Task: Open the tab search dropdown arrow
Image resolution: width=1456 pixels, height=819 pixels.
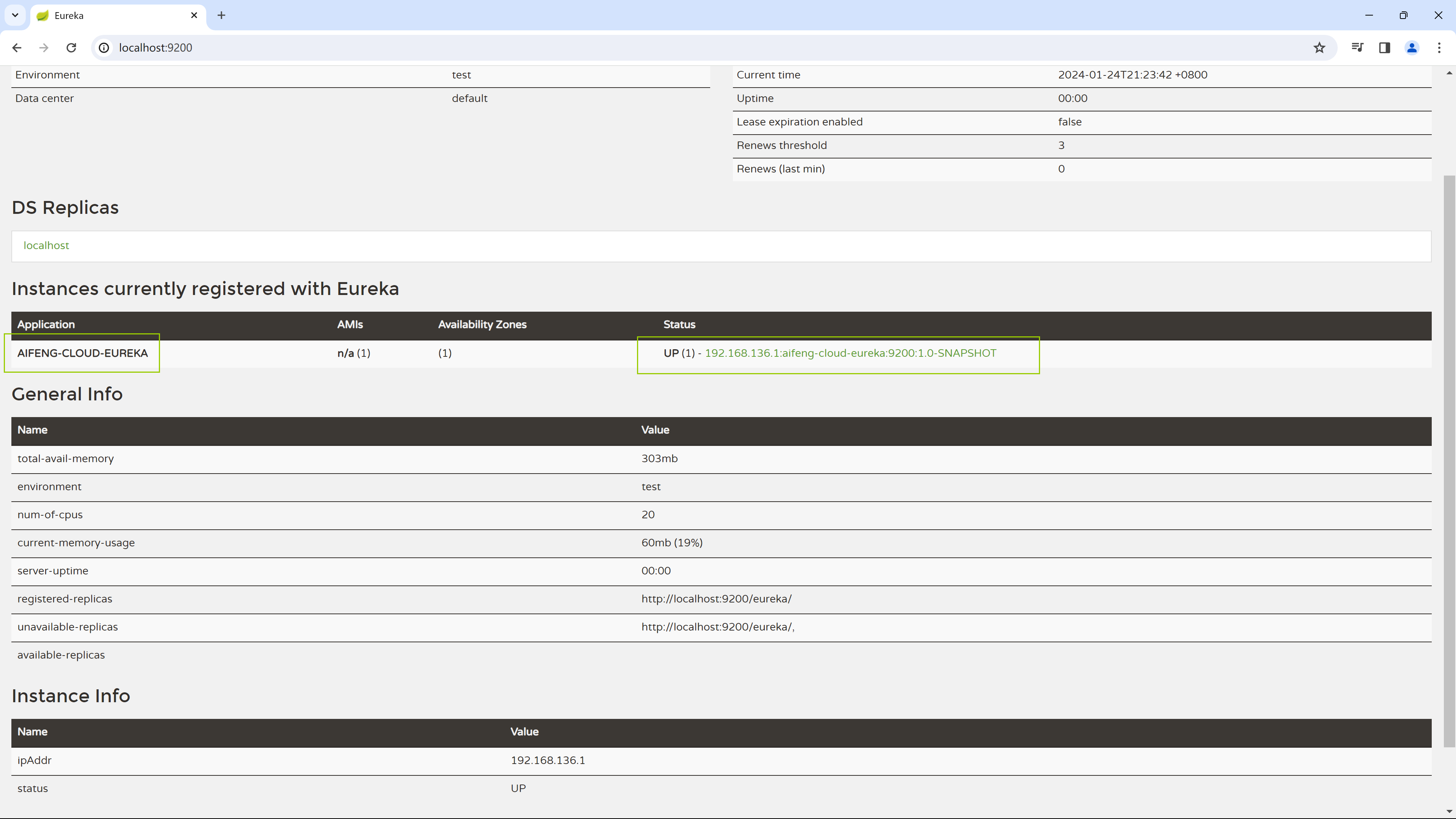Action: pos(15,15)
